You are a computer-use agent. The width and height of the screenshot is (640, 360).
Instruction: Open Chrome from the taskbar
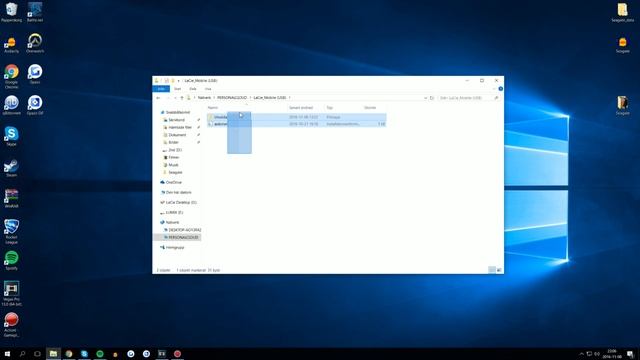pyautogui.click(x=69, y=354)
